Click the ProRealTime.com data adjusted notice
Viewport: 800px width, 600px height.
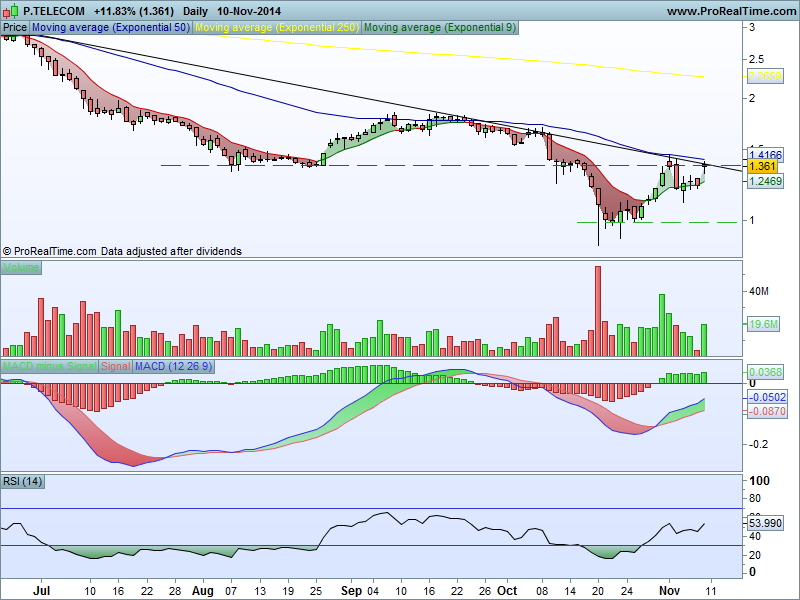[122, 251]
